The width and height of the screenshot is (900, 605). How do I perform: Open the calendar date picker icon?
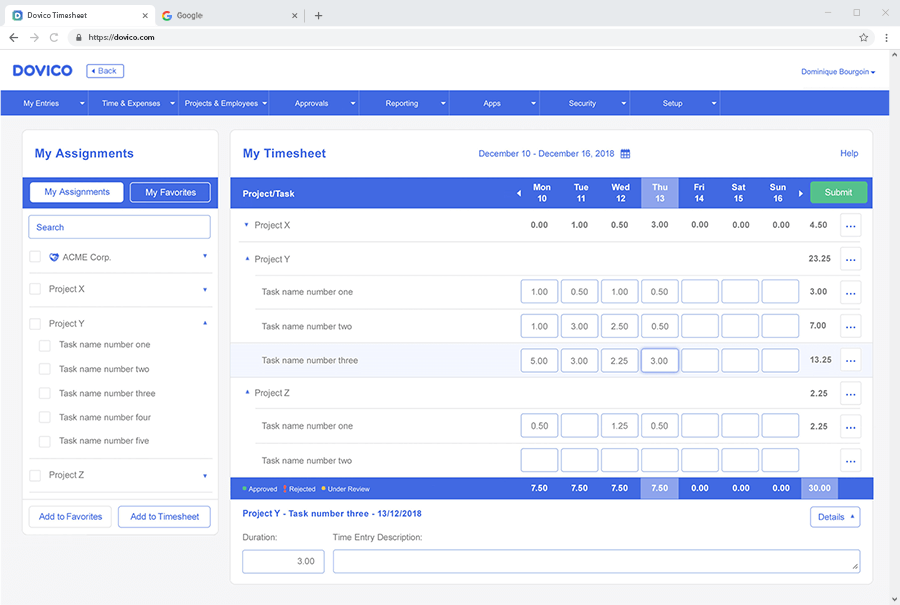626,154
